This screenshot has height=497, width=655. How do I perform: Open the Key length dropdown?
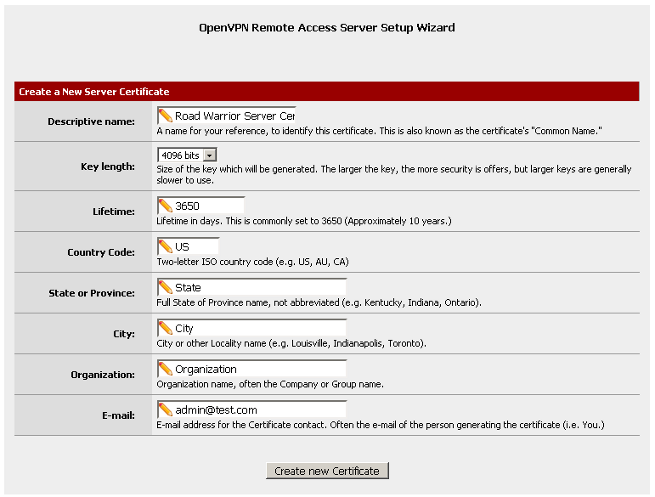[x=187, y=156]
